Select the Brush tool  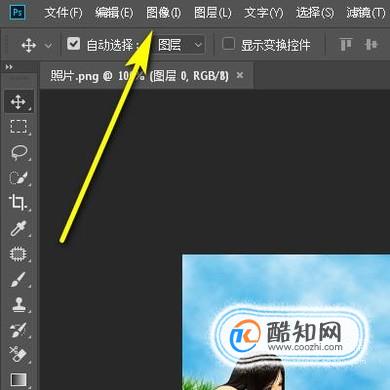coord(18,279)
